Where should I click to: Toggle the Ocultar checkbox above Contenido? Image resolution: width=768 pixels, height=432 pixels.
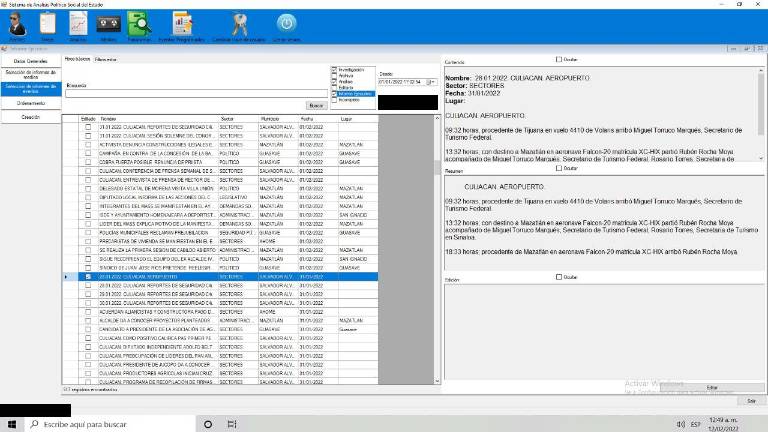[x=559, y=59]
